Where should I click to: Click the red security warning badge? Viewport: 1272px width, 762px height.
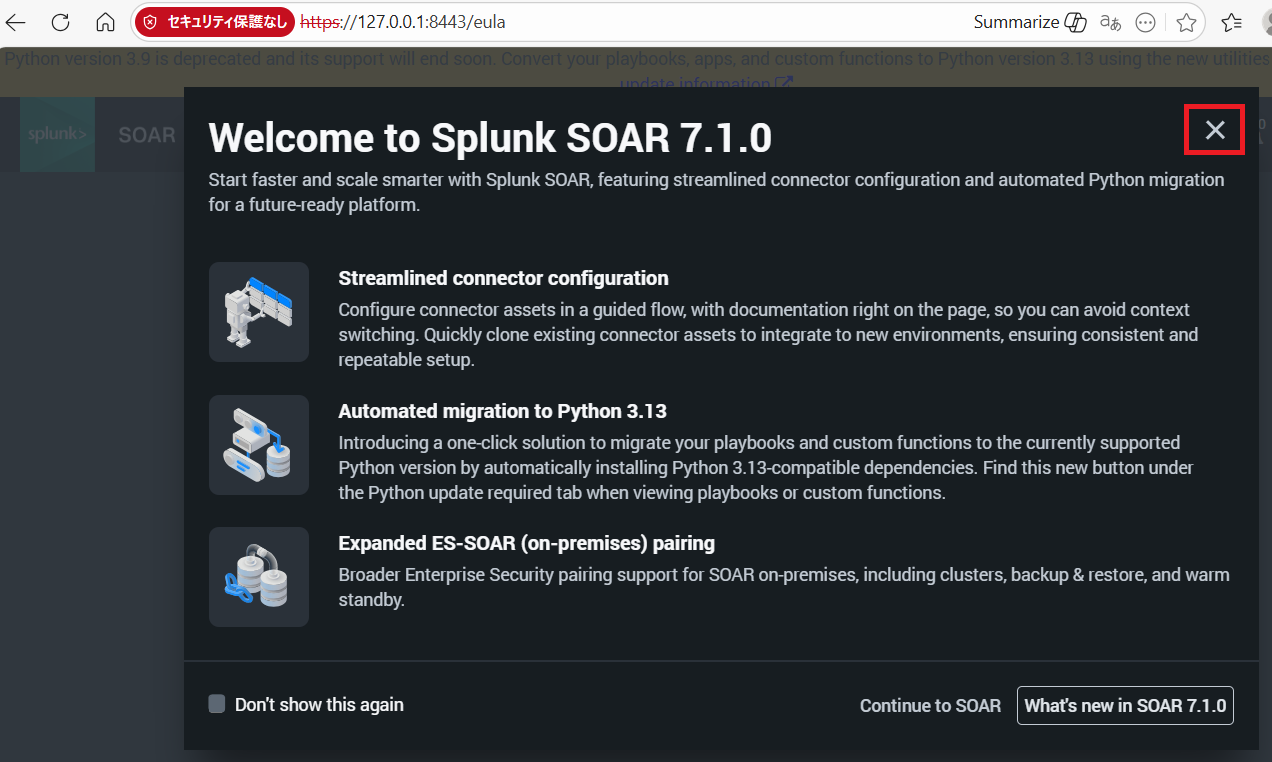[215, 22]
